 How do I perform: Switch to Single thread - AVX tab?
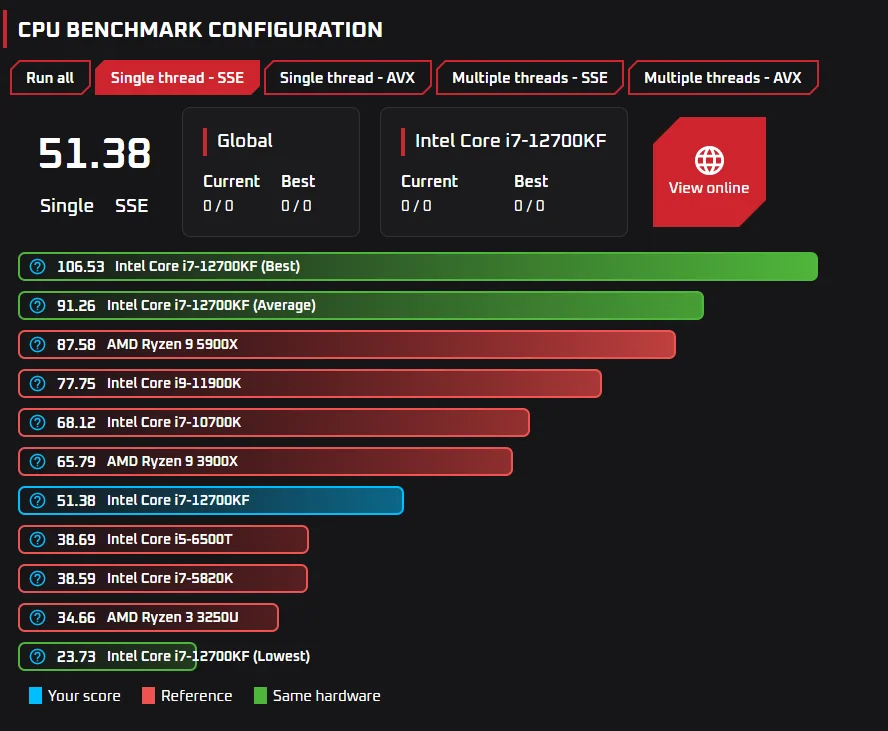pos(347,78)
